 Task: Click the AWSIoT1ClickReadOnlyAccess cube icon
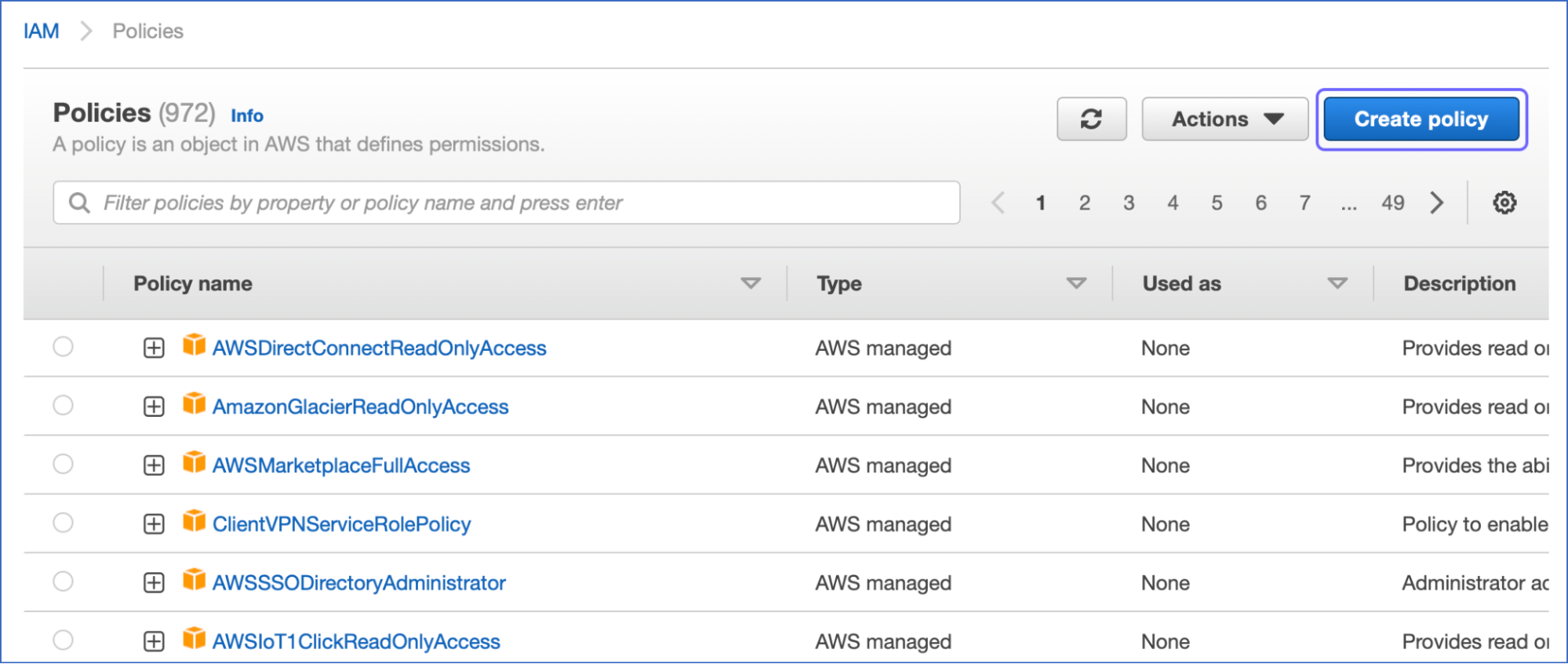(x=194, y=639)
